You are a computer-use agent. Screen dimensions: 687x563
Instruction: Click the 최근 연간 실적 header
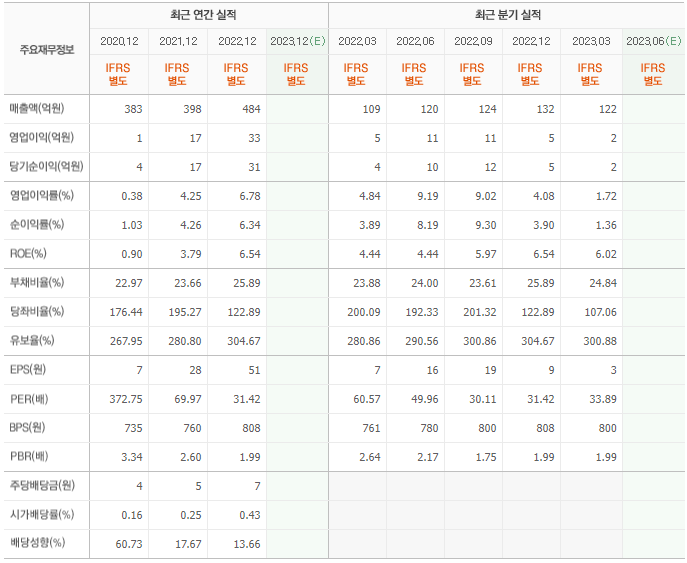203,15
